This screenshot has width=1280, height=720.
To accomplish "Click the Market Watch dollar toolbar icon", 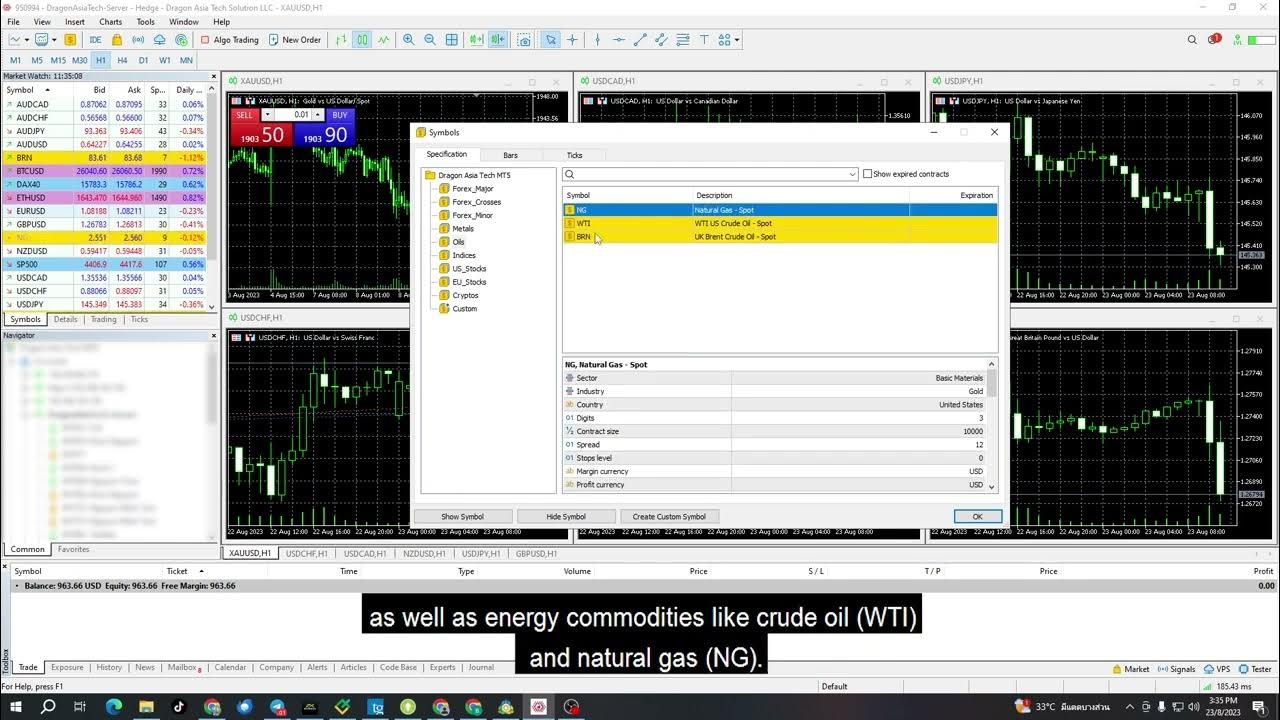I will coord(70,40).
